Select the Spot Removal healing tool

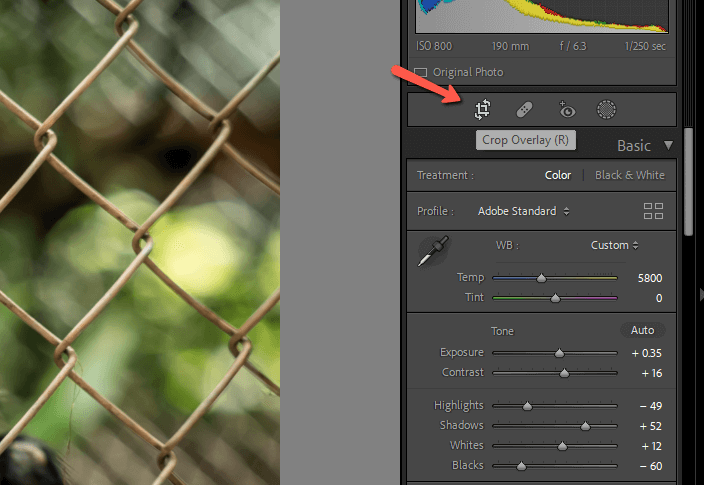click(524, 110)
